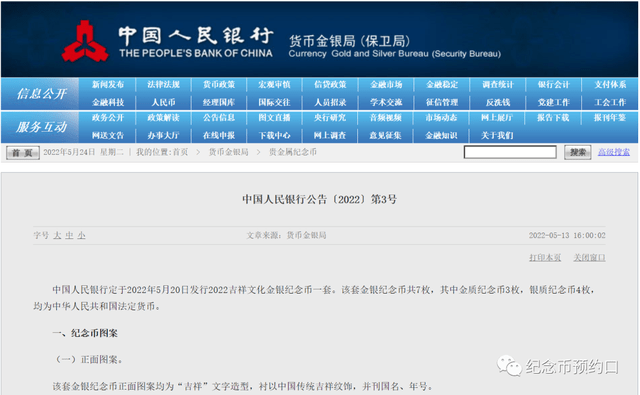Select 音频视频 navigation item
This screenshot has width=640, height=395.
tap(386, 118)
